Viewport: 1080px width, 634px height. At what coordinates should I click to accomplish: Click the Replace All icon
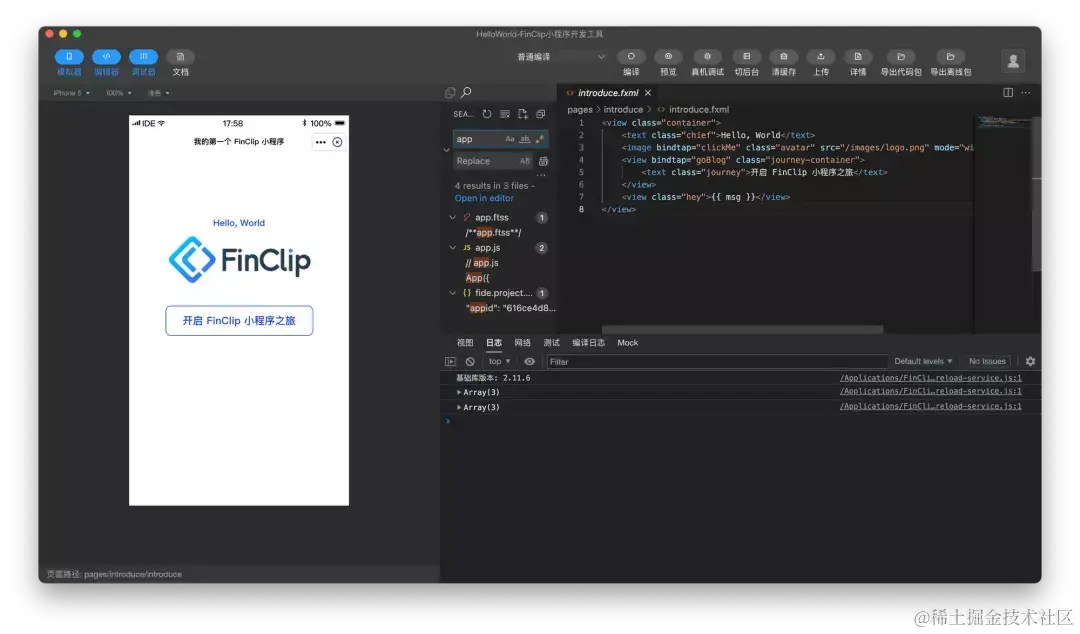pos(543,161)
